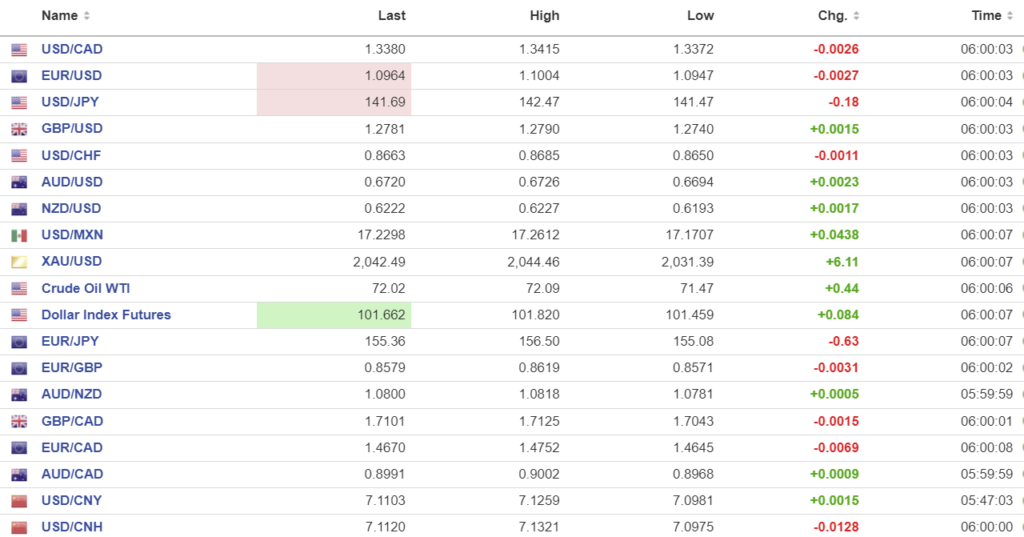
Task: Click the High column header
Action: point(545,16)
